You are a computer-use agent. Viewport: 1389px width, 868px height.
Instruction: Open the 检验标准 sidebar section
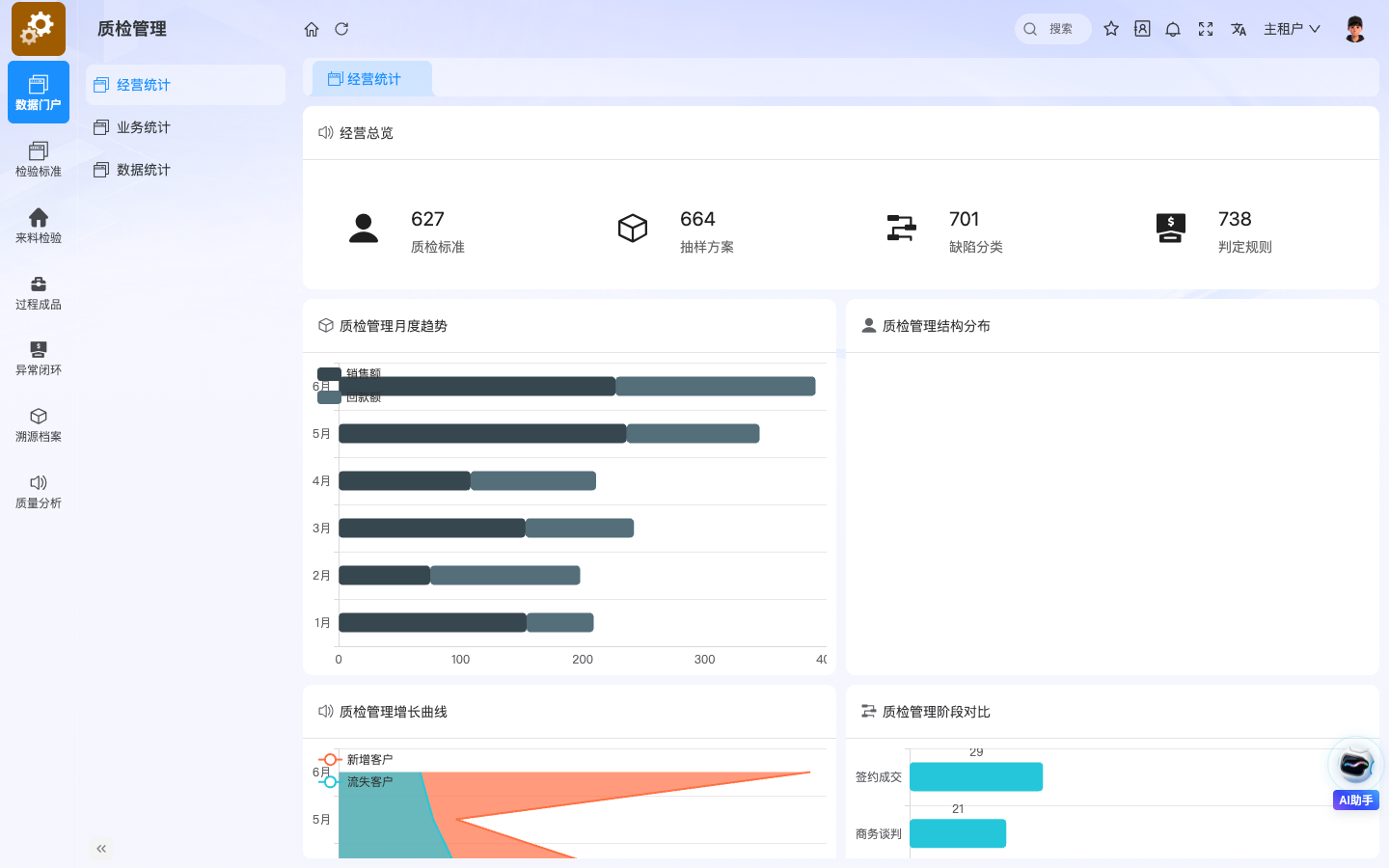point(39,159)
